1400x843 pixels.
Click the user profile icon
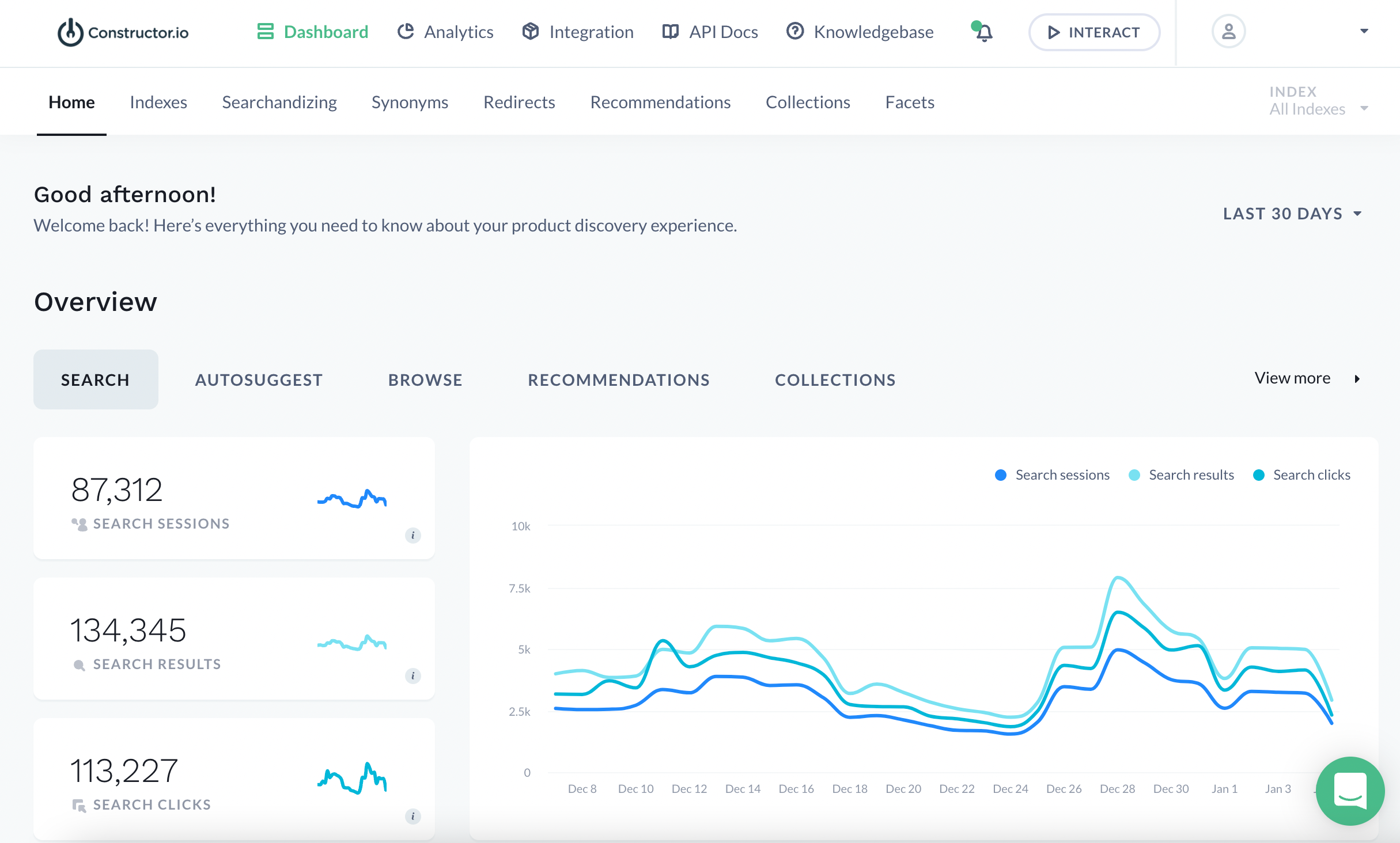coord(1229,32)
